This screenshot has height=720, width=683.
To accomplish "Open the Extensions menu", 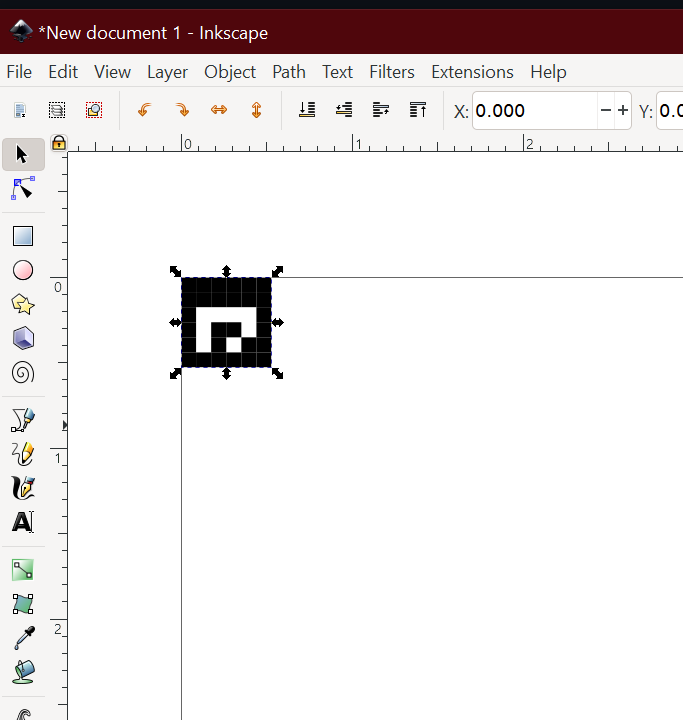I will coord(472,72).
